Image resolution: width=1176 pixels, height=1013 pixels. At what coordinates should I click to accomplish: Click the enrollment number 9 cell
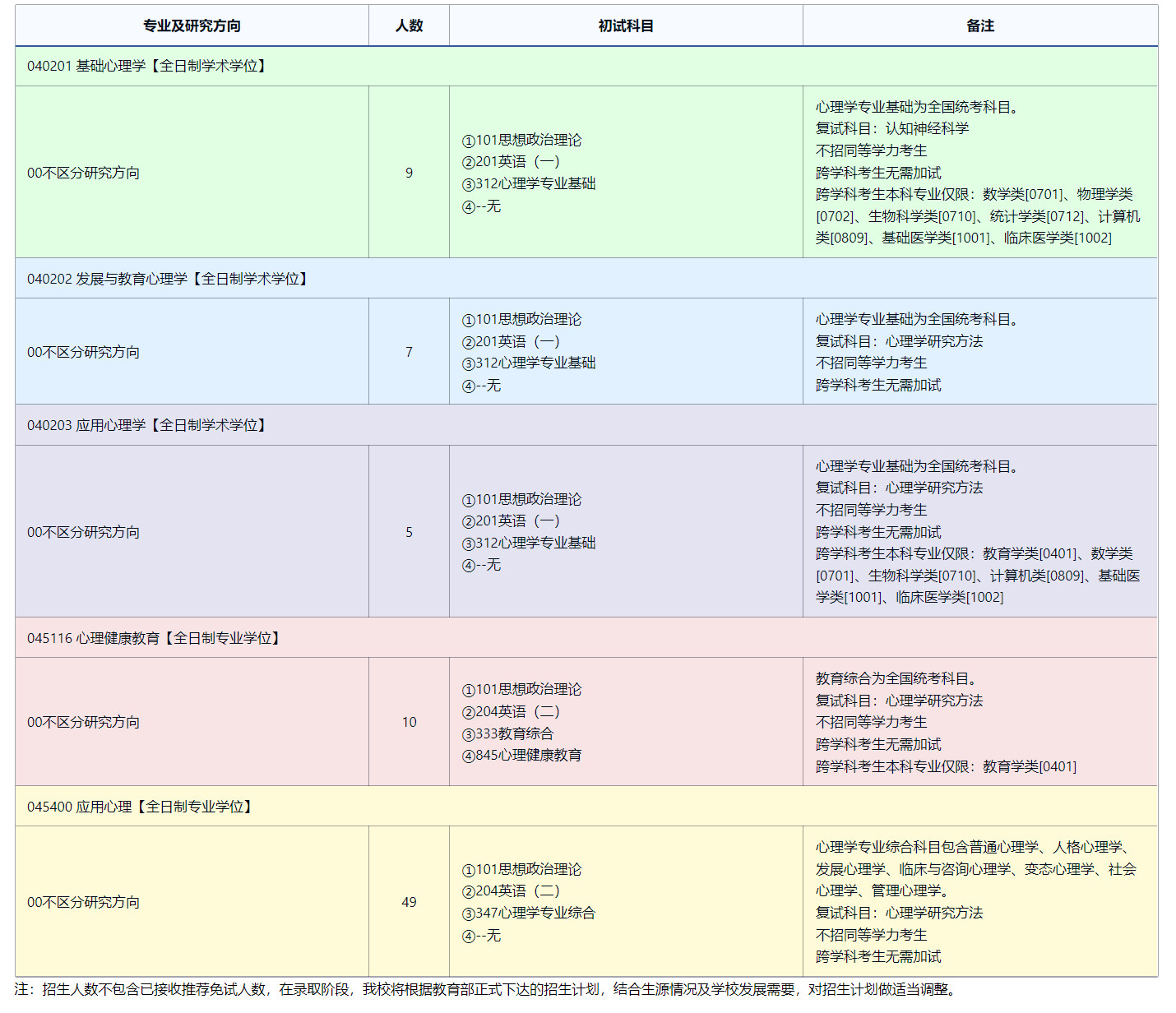[409, 173]
